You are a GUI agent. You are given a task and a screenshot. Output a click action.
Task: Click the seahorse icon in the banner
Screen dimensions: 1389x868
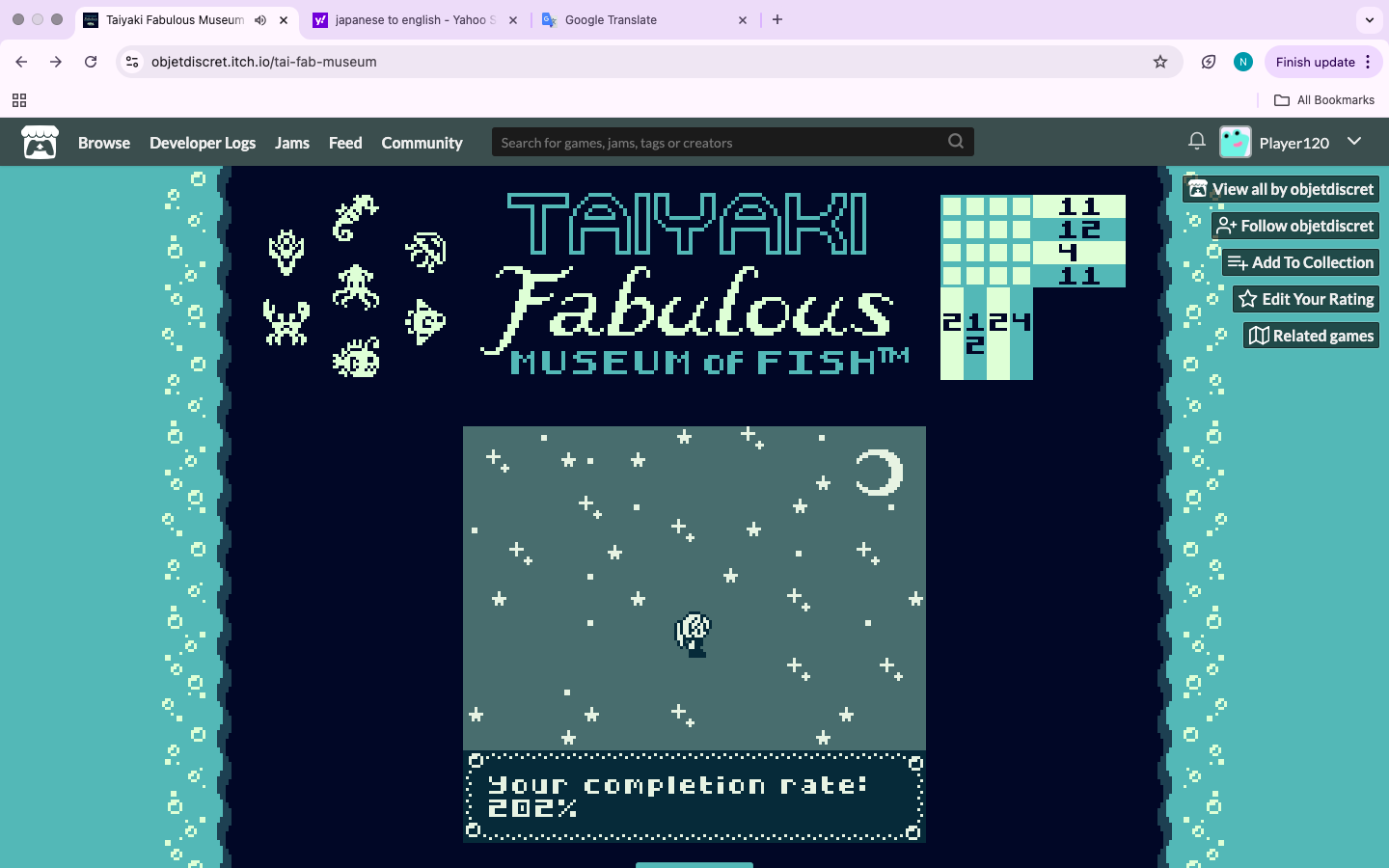355,217
